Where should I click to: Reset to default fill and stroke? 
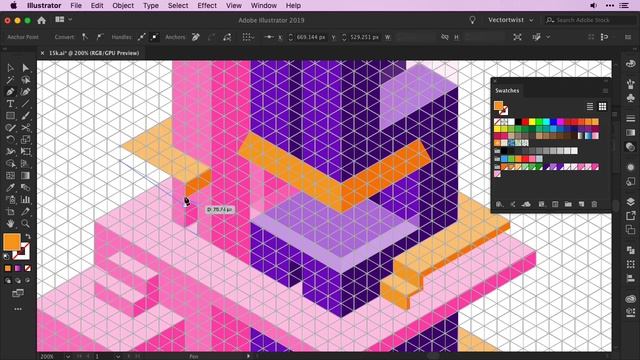coord(6,256)
